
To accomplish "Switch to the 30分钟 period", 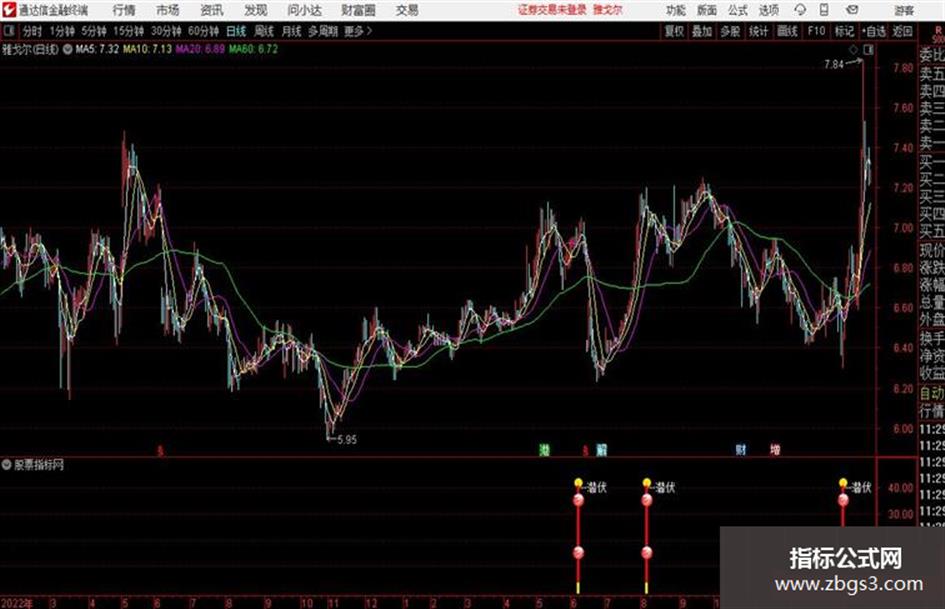I will pyautogui.click(x=166, y=31).
